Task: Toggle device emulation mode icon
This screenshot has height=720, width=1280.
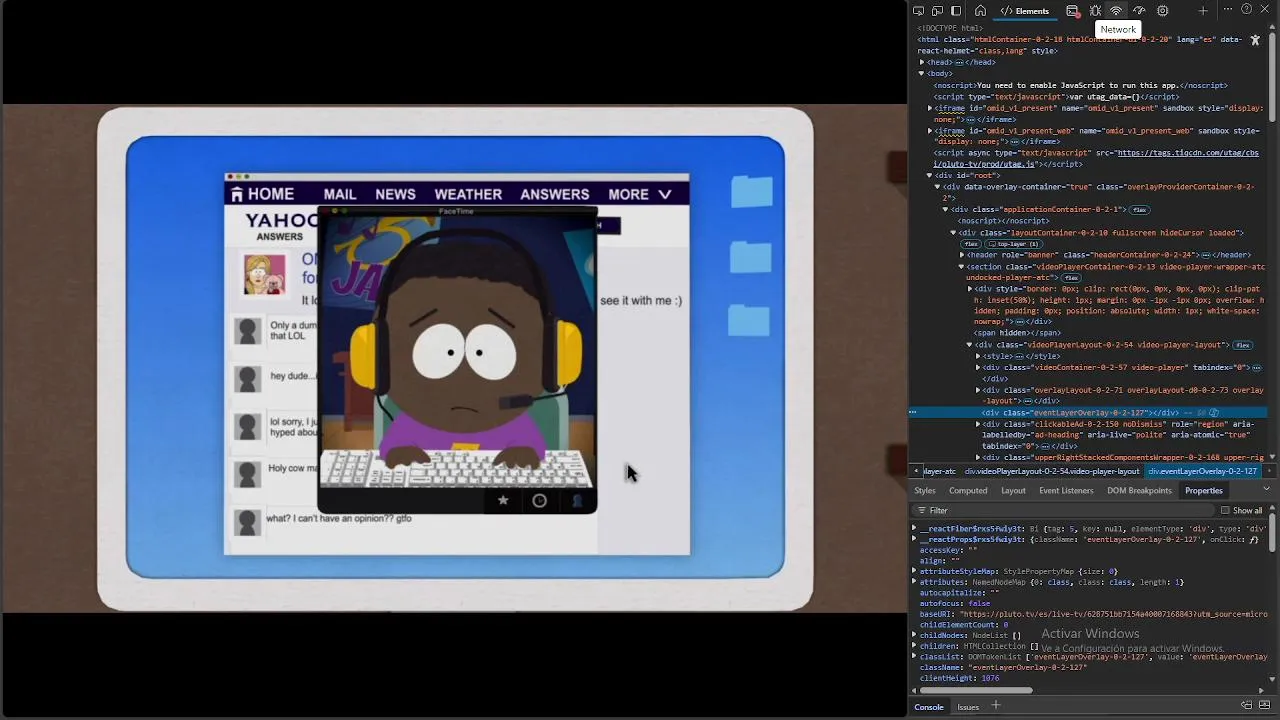Action: click(x=937, y=11)
